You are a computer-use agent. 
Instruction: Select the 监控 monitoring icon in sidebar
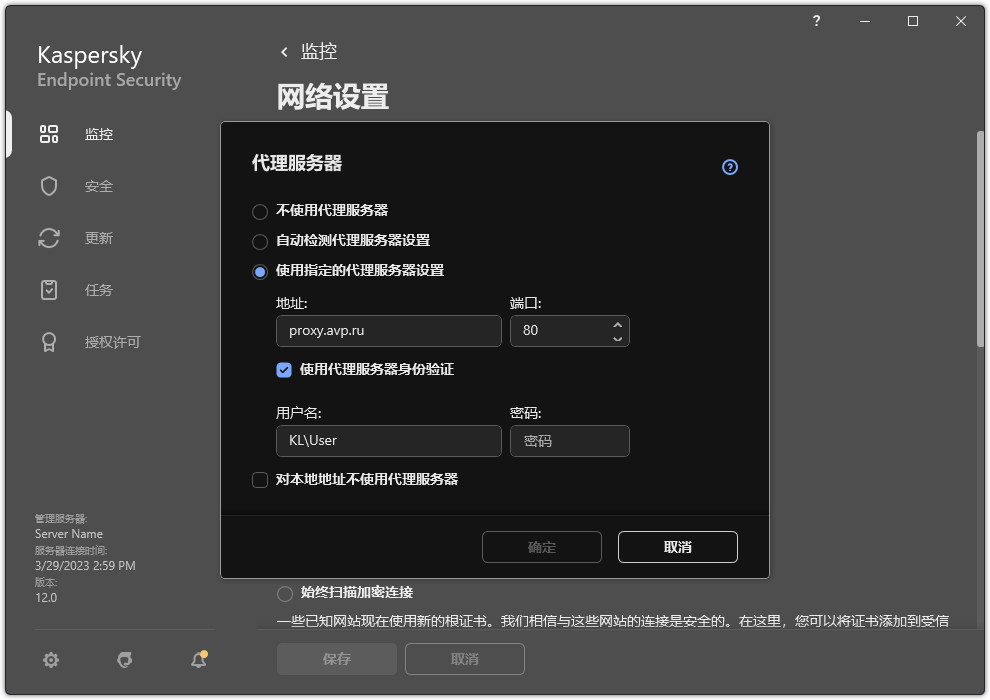tap(48, 133)
